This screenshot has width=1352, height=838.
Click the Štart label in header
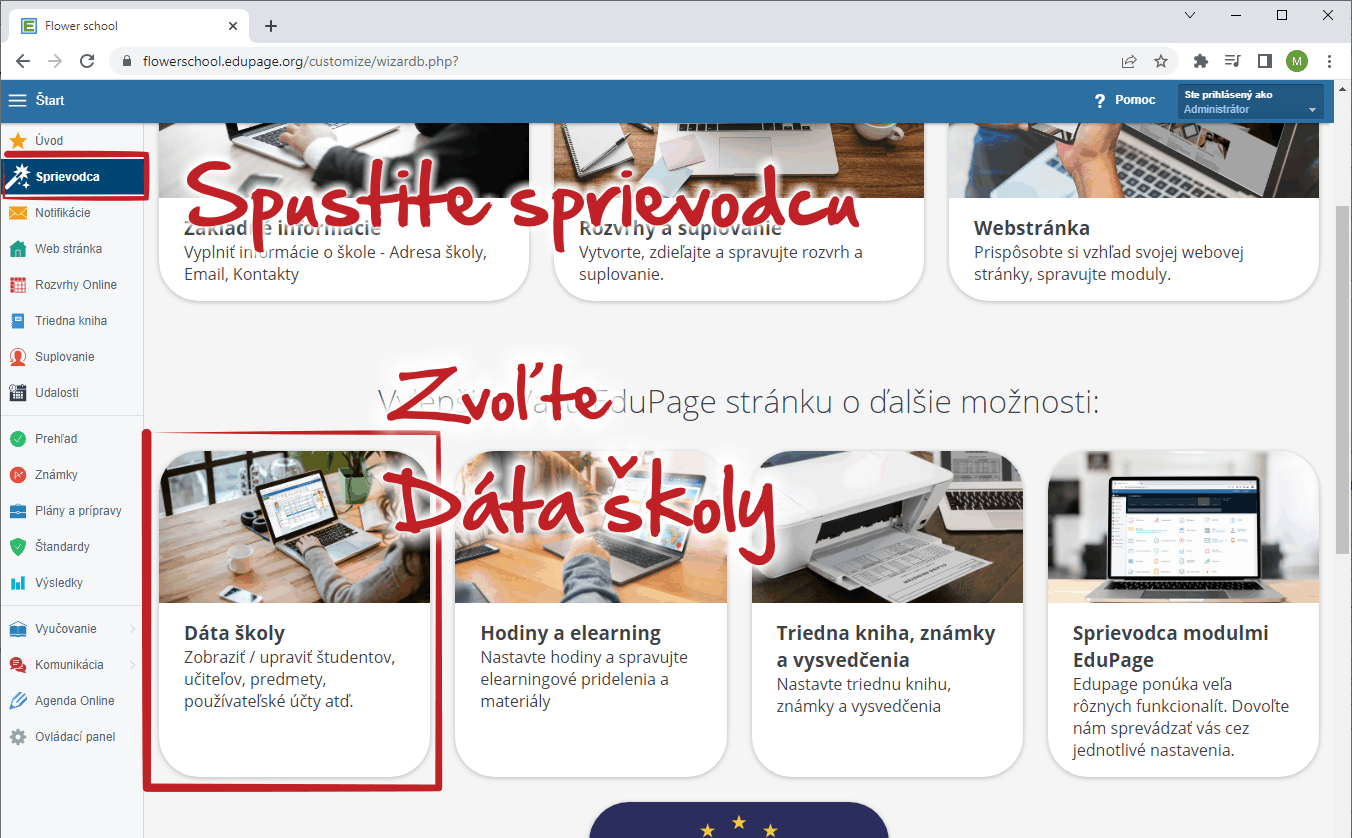click(x=50, y=100)
